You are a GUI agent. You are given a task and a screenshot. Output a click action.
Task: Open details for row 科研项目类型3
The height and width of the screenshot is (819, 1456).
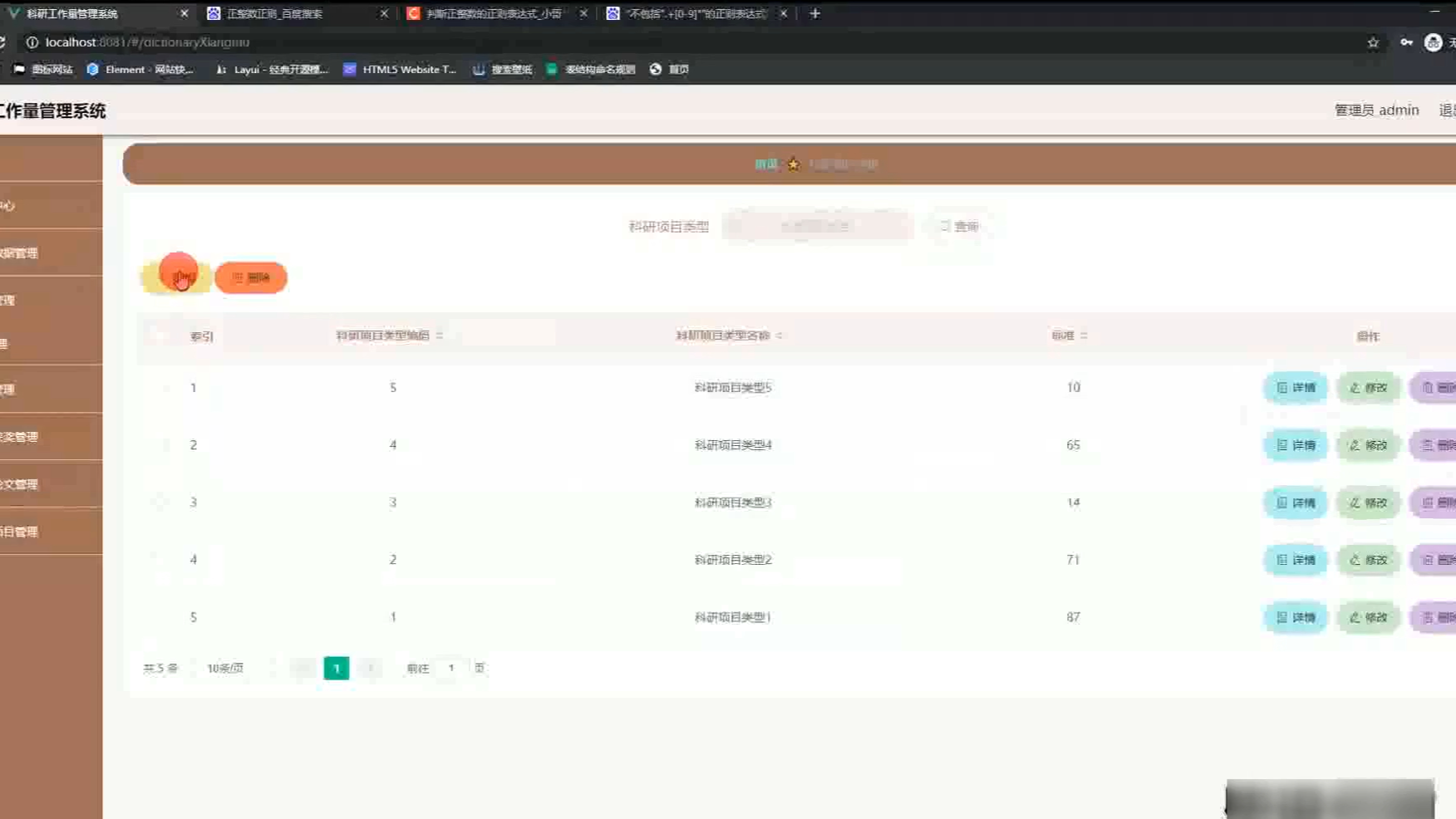[x=1296, y=503]
